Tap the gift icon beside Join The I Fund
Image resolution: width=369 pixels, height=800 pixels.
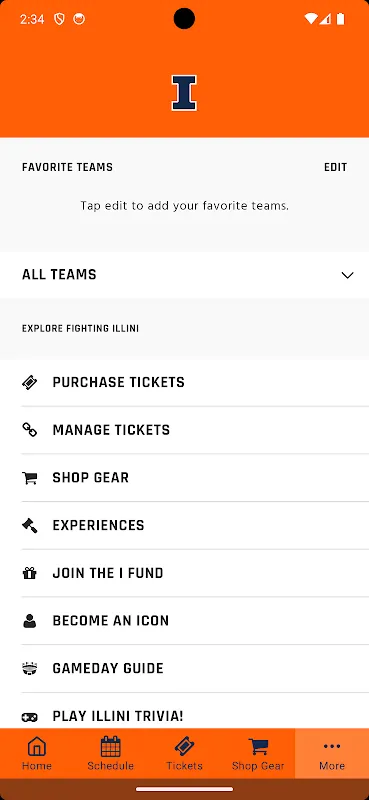click(x=30, y=573)
